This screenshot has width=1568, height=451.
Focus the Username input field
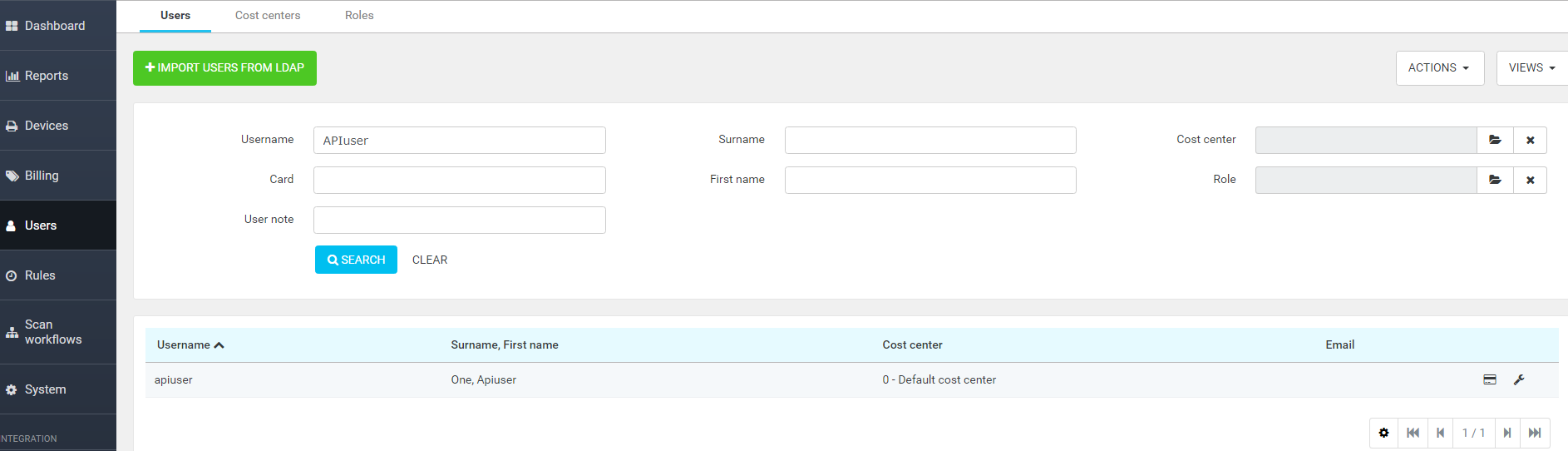coord(460,140)
